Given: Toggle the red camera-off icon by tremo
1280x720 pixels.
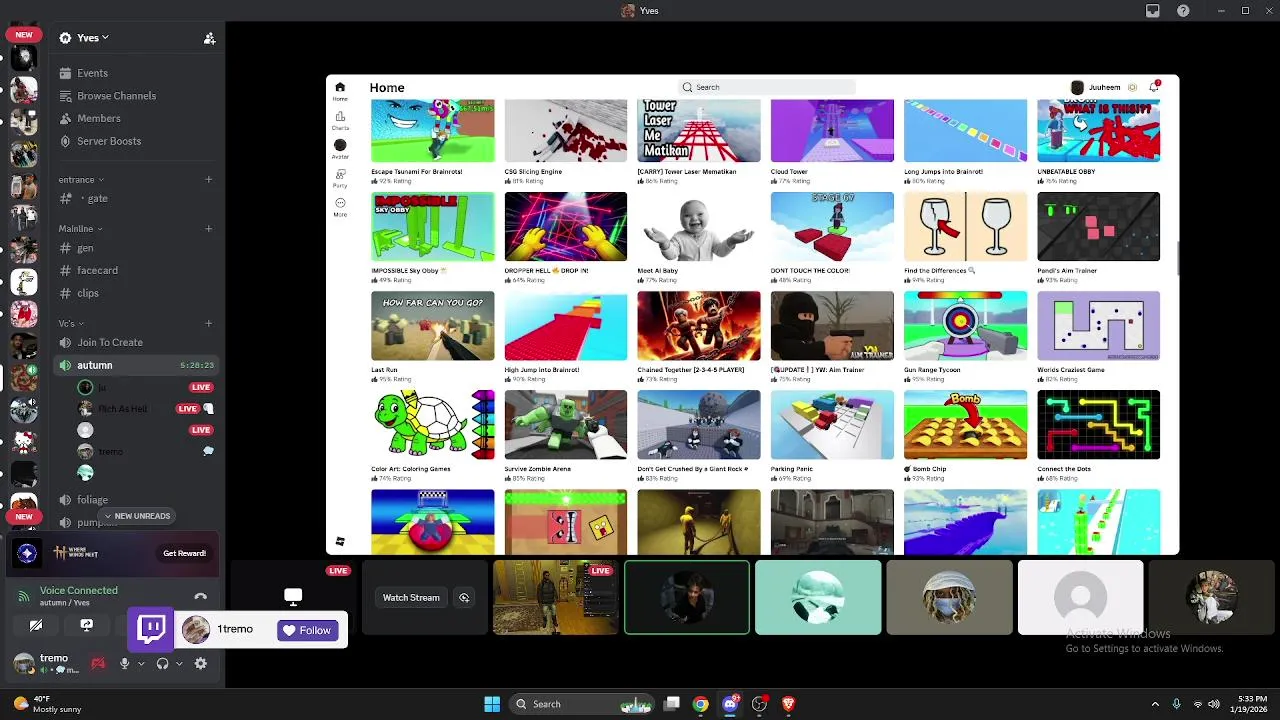Looking at the screenshot, I should [x=98, y=663].
